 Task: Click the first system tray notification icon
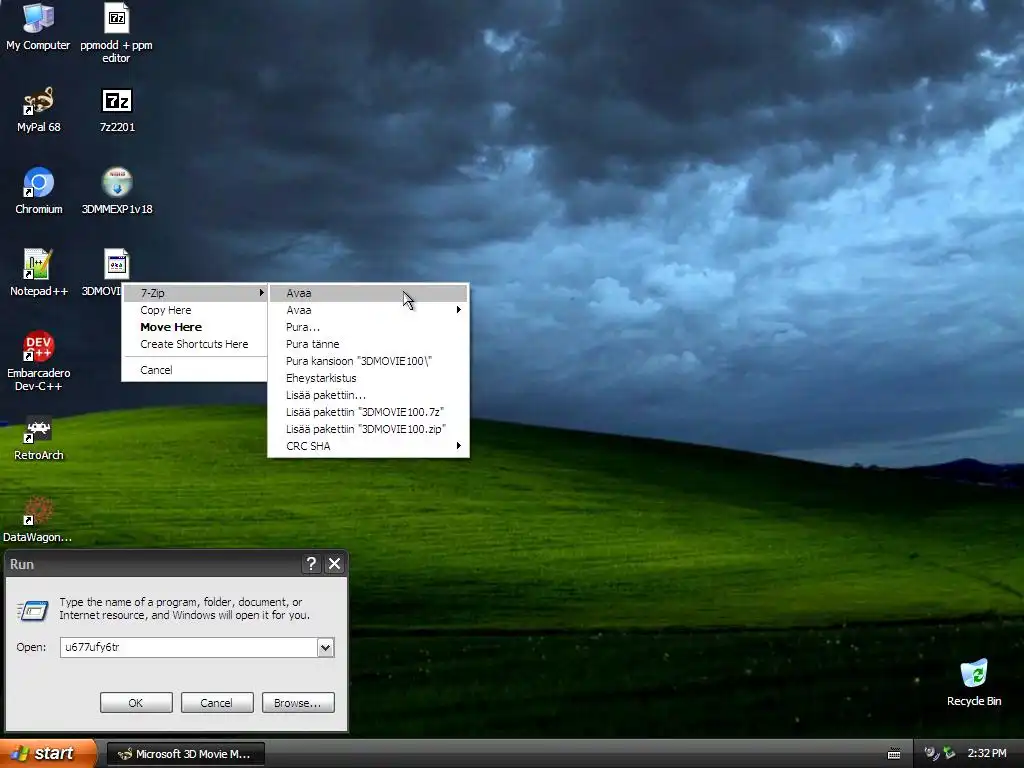click(932, 754)
